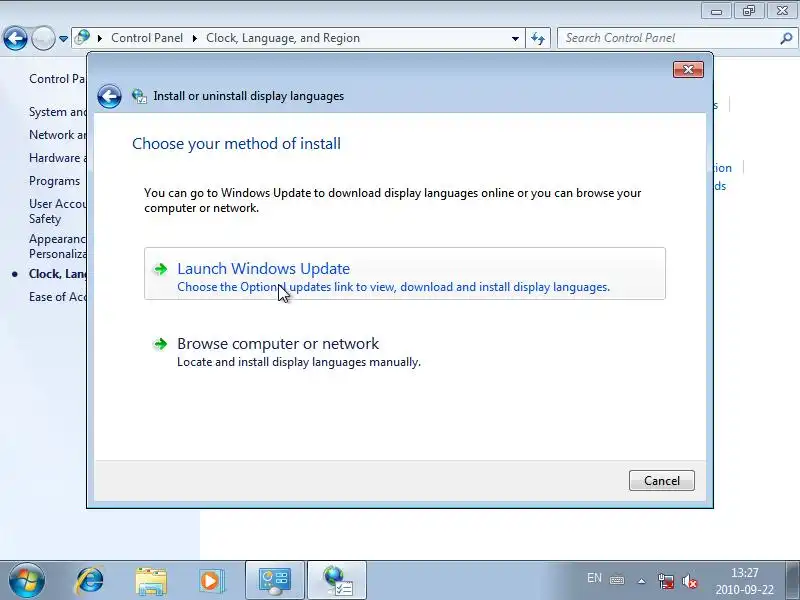Cancel the install languages dialog
Screen dimensions: 800x600
(x=661, y=481)
